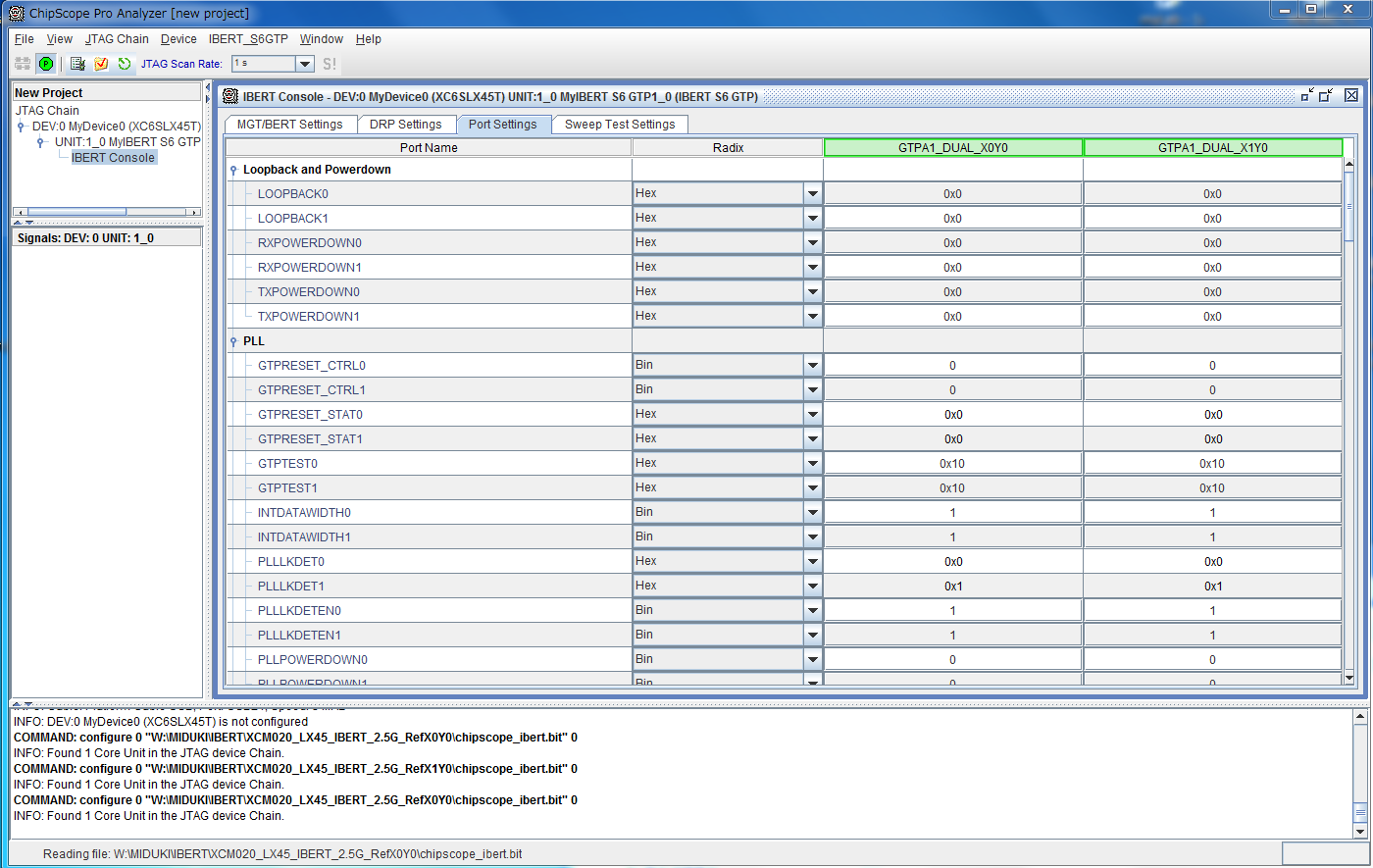The width and height of the screenshot is (1373, 868).
Task: Open the View menu
Action: pos(60,39)
